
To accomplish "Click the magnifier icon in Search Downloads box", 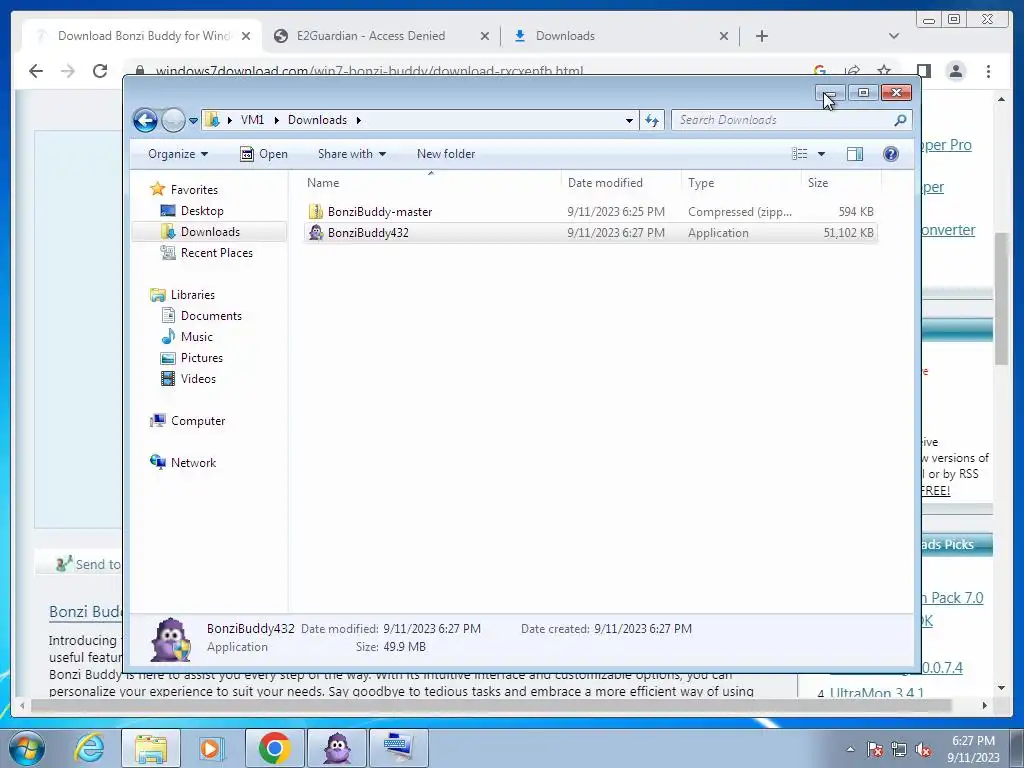I will tap(901, 120).
